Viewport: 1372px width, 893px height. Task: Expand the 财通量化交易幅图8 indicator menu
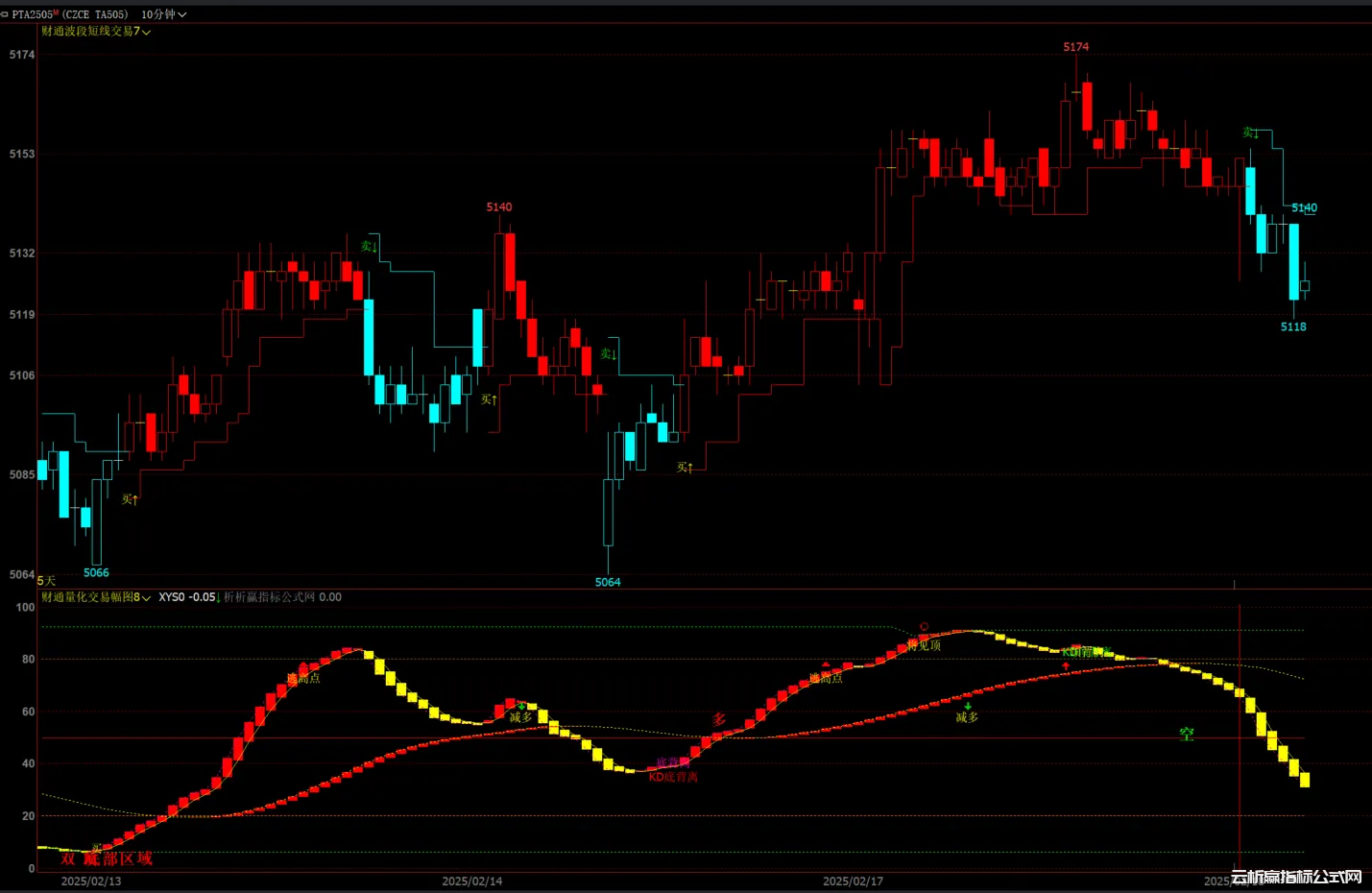(x=96, y=597)
